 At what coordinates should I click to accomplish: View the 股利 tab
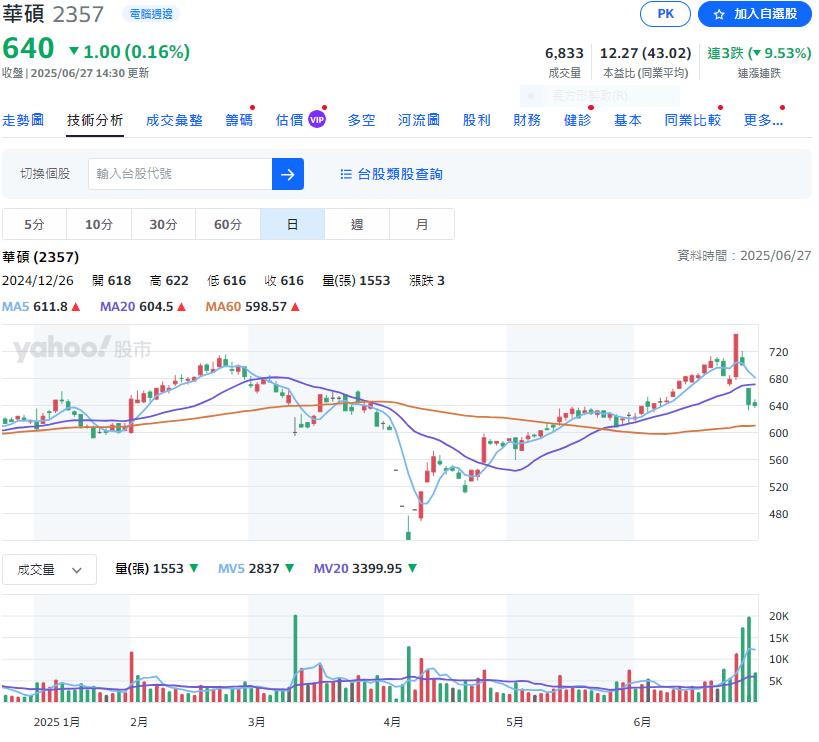pyautogui.click(x=476, y=120)
